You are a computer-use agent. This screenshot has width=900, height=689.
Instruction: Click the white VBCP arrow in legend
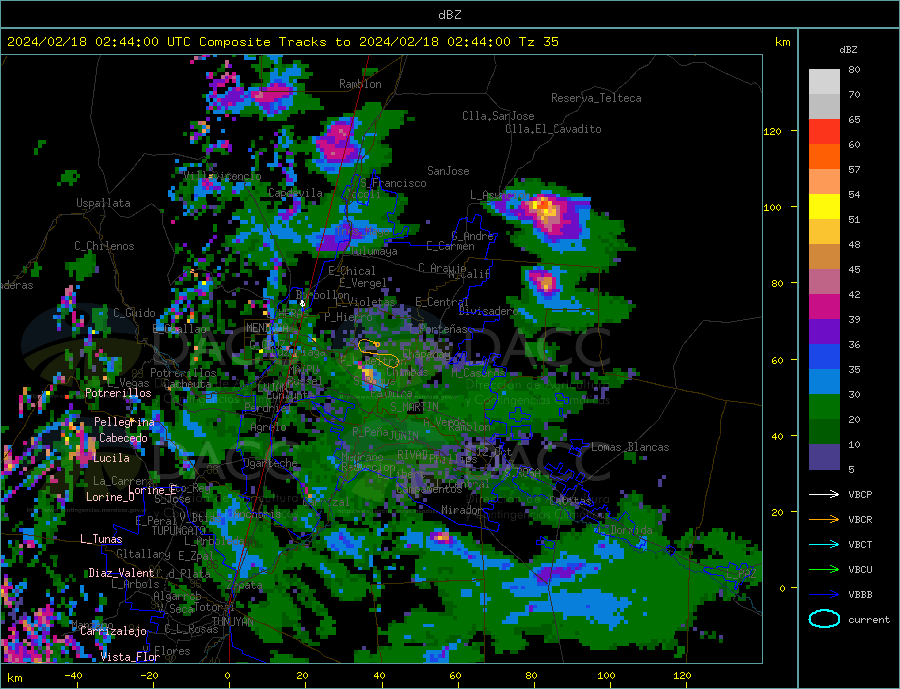[x=824, y=494]
